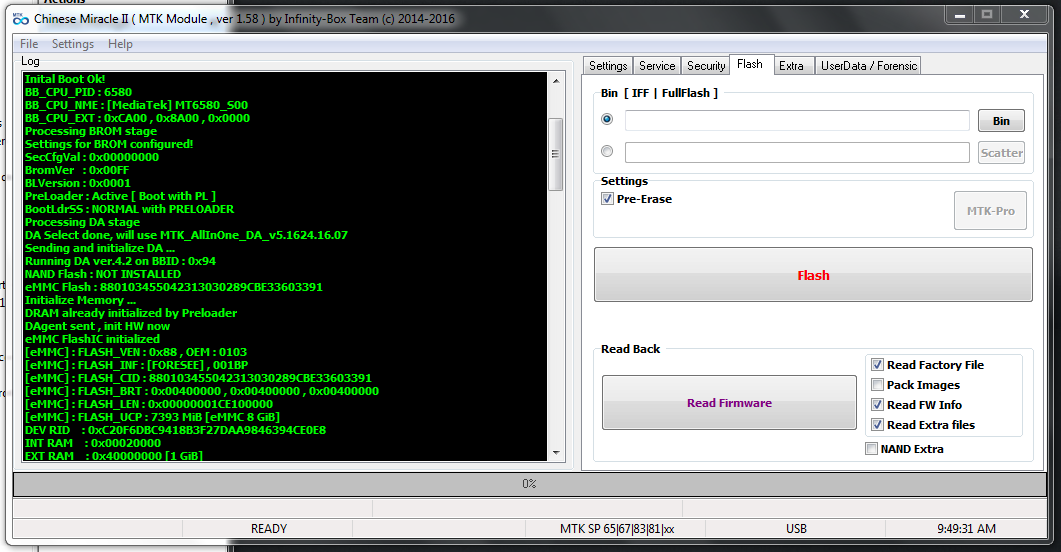Image resolution: width=1061 pixels, height=552 pixels.
Task: Click the Read Firmware button
Action: 729,402
